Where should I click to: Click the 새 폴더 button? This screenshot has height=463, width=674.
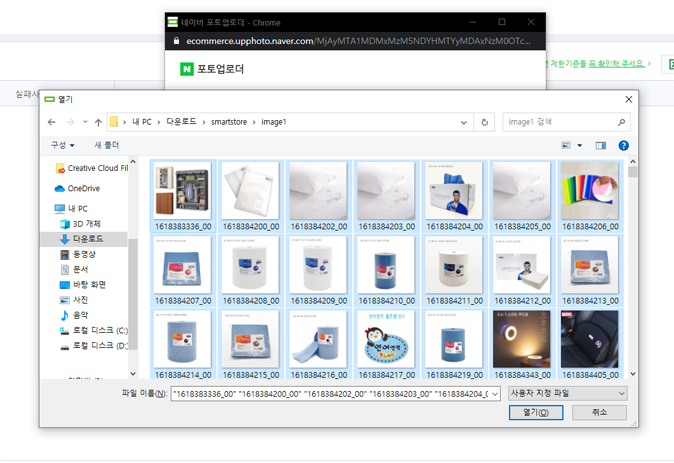[106, 145]
